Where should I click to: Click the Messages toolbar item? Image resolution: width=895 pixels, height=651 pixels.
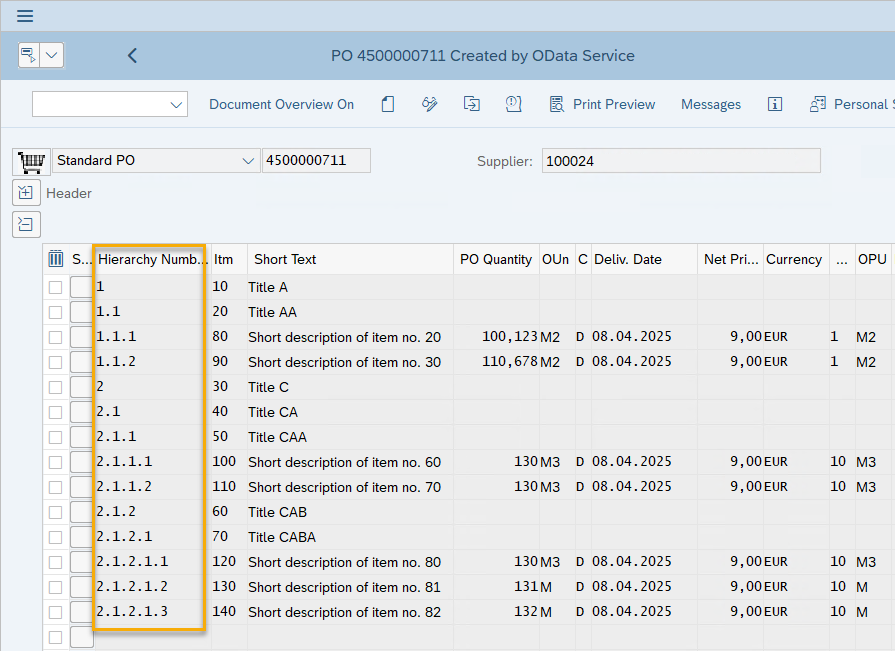[710, 104]
